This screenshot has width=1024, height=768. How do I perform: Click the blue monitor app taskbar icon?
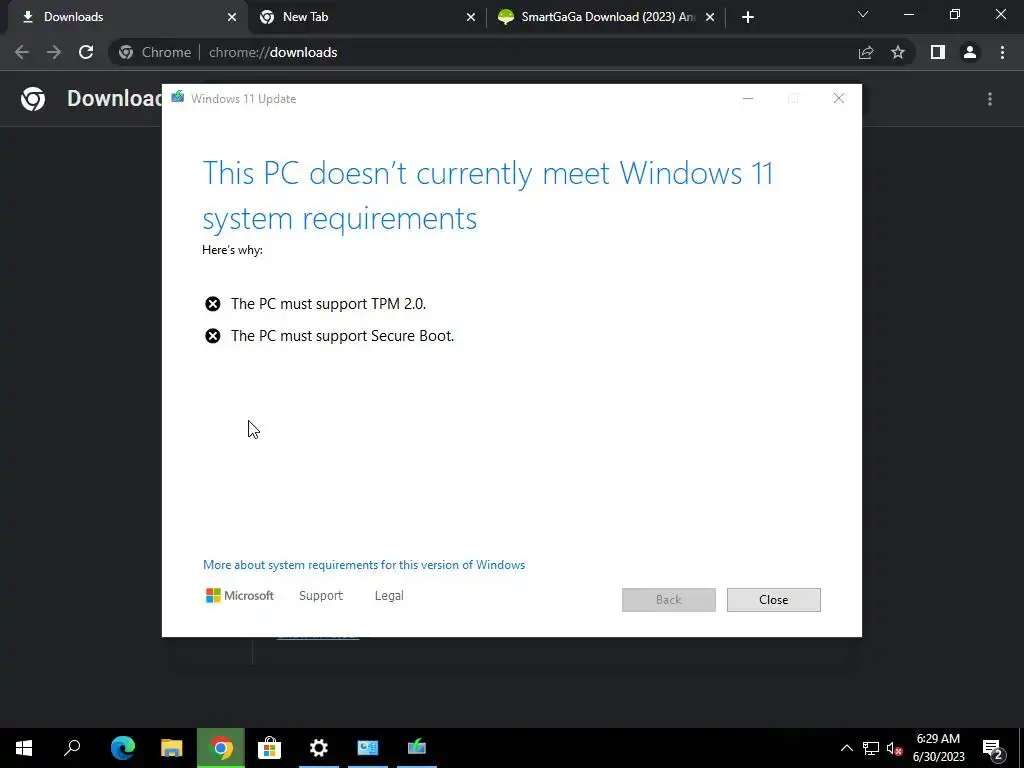(x=368, y=748)
